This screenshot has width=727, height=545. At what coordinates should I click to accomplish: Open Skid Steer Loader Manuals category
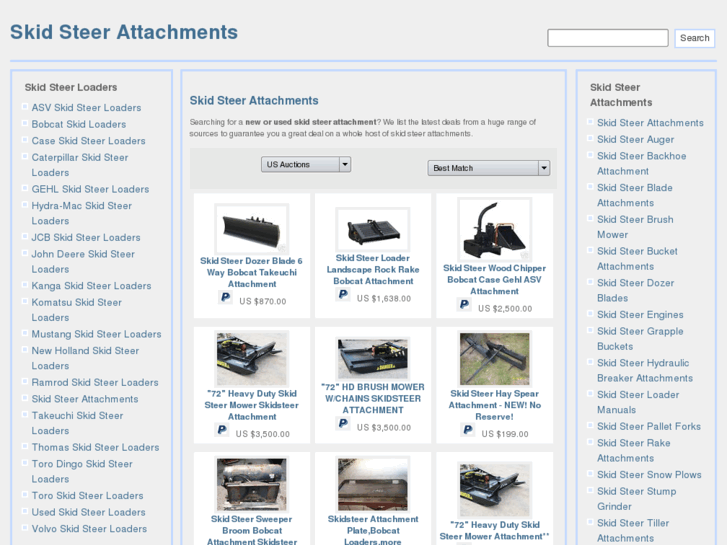click(638, 402)
